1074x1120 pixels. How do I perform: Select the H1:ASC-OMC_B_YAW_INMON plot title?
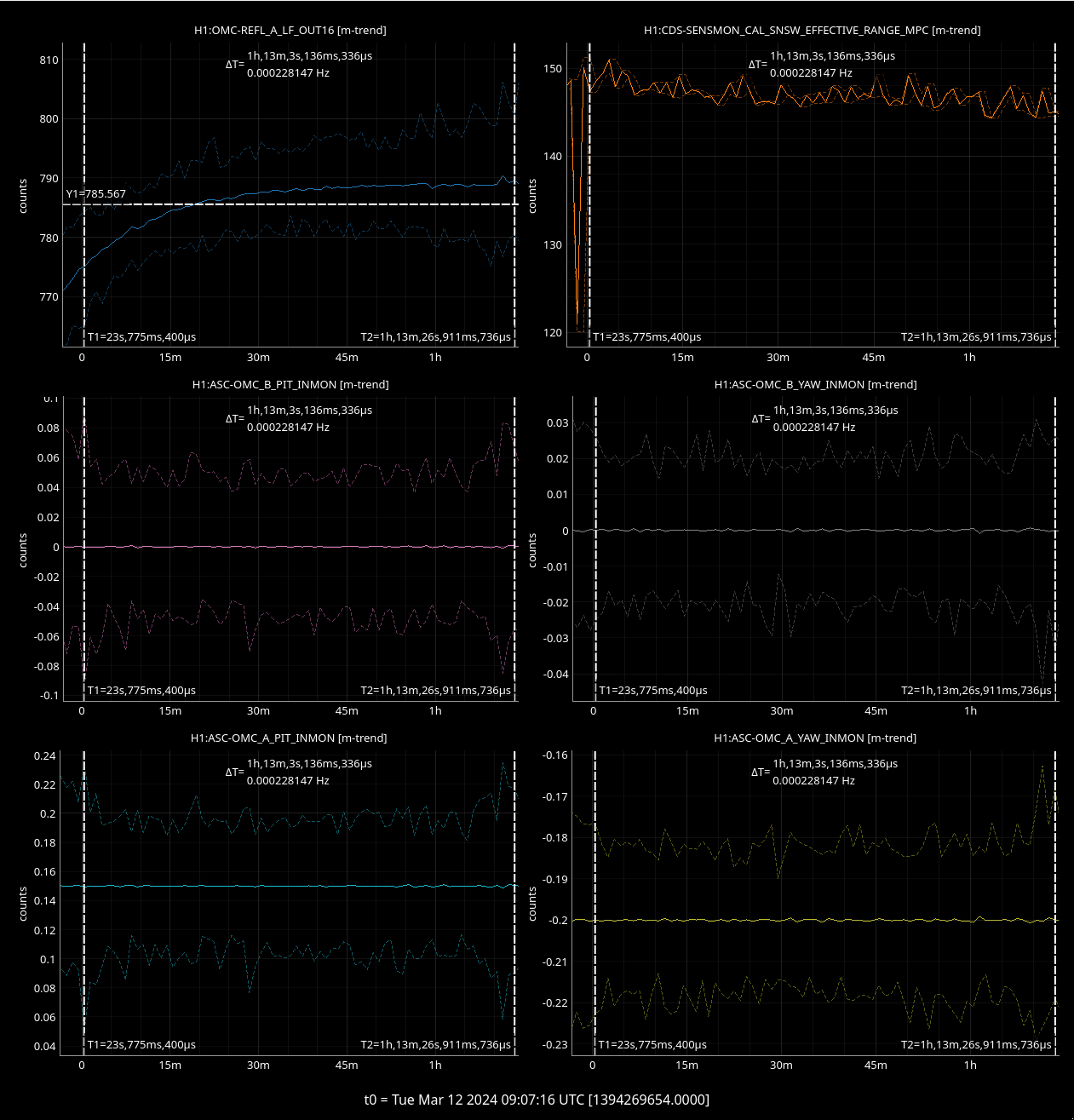(x=815, y=385)
